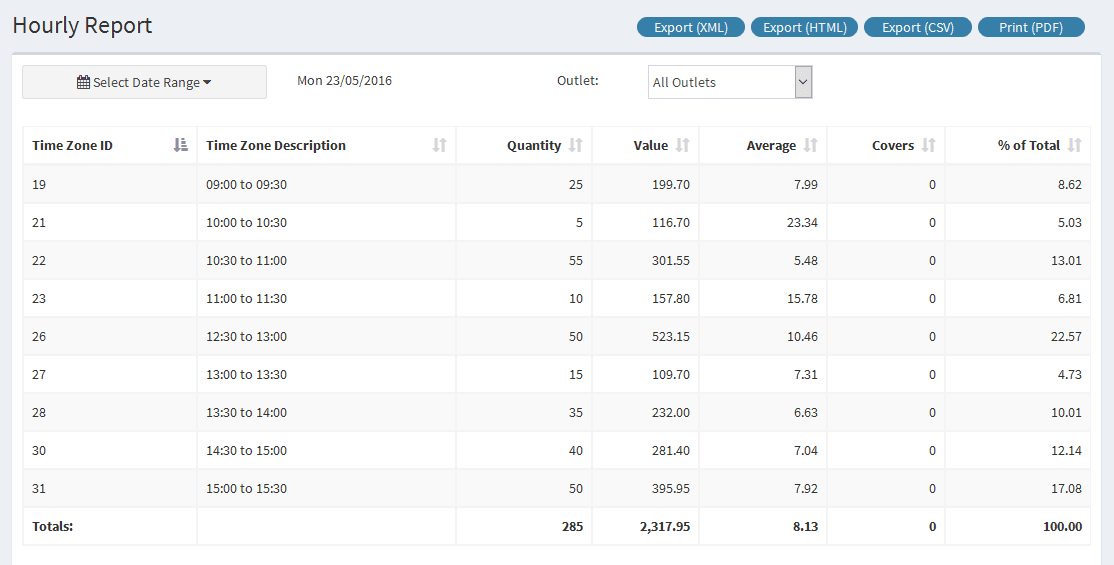Print report to PDF

(1031, 28)
